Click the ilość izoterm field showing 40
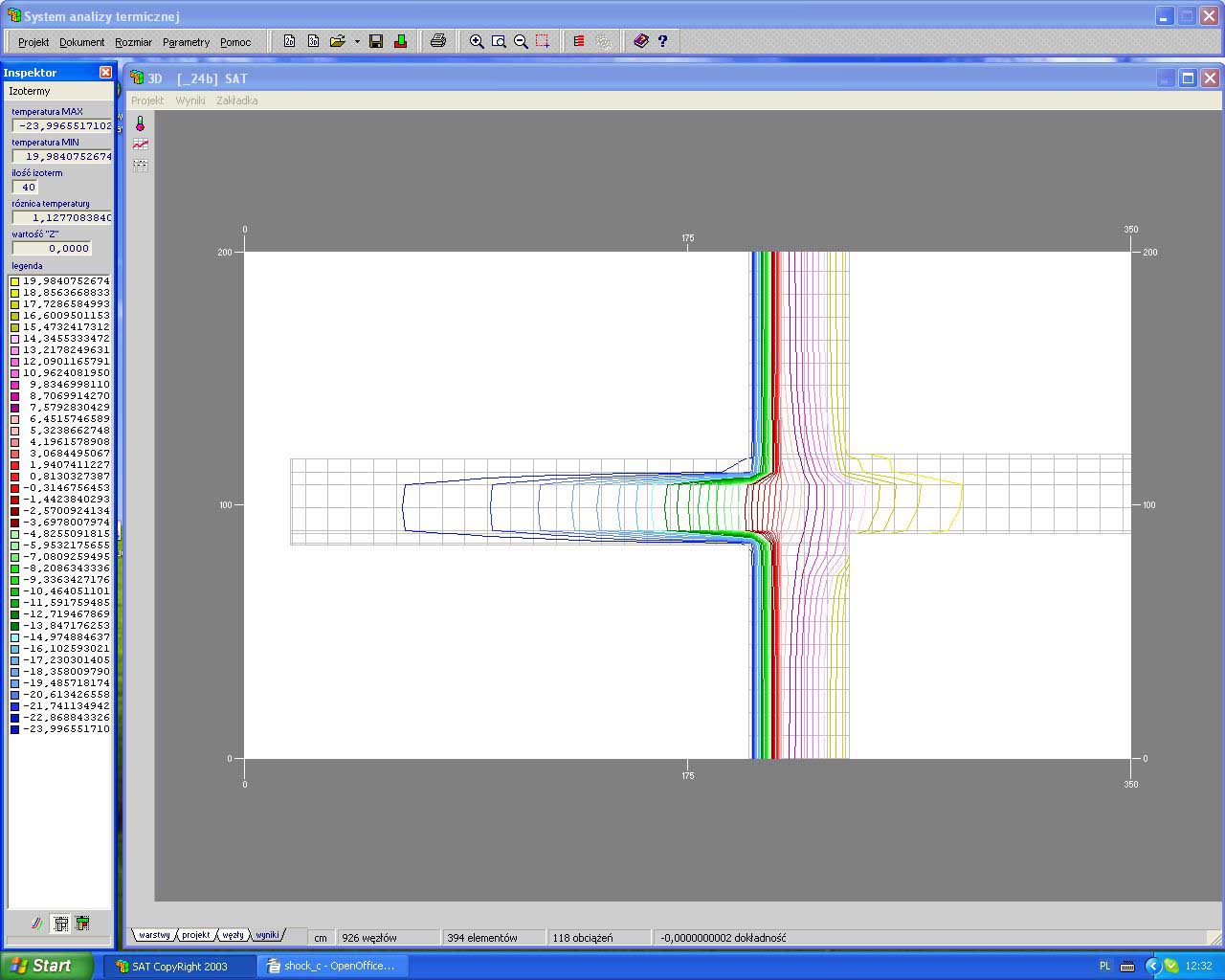Screen dimensions: 1225x980 26,187
